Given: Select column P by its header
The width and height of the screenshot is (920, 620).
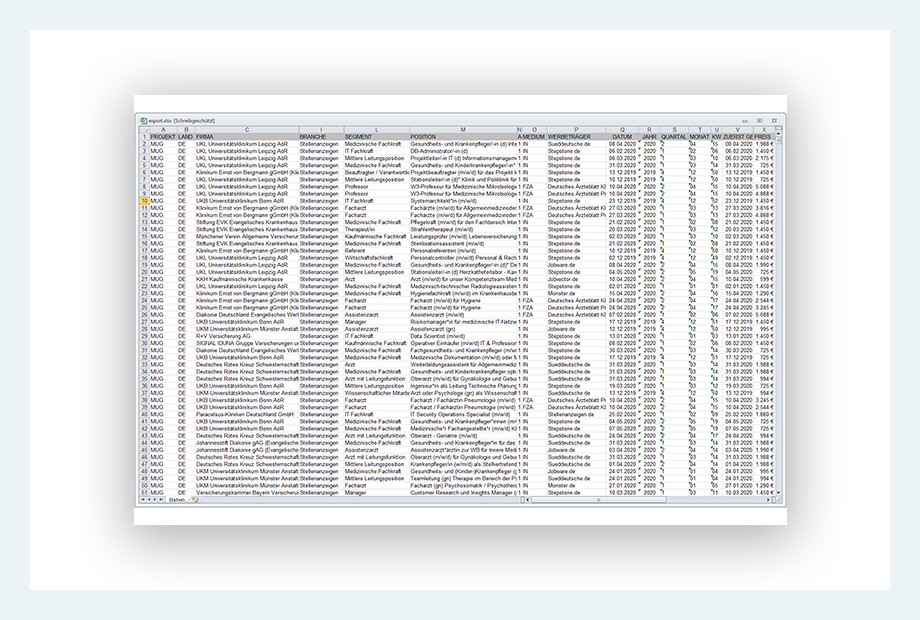Looking at the screenshot, I should point(576,130).
